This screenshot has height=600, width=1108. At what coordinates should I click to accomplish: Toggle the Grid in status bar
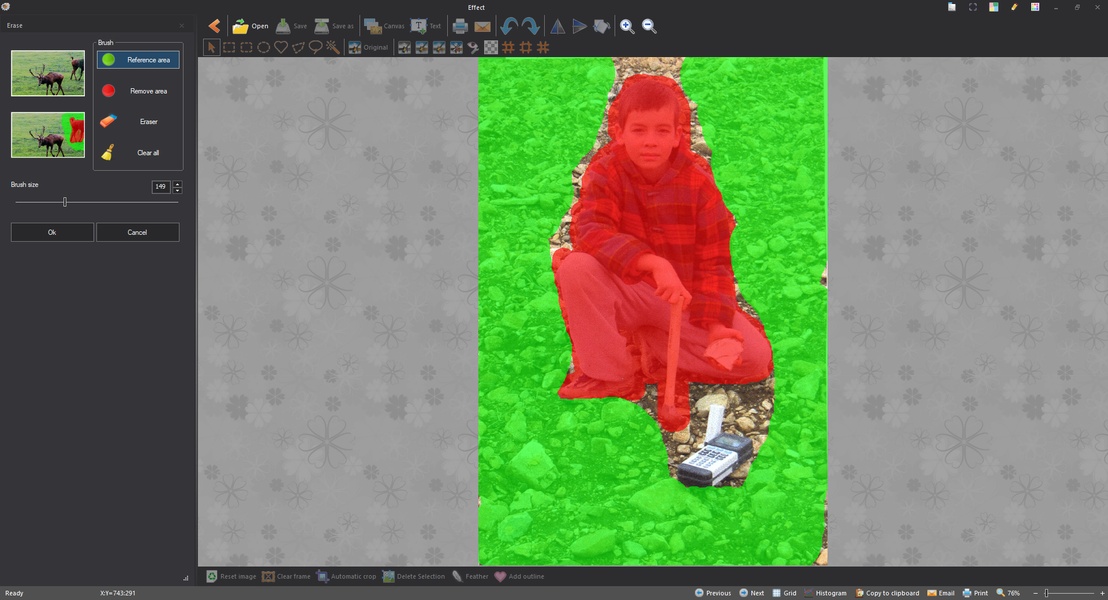pyautogui.click(x=784, y=593)
